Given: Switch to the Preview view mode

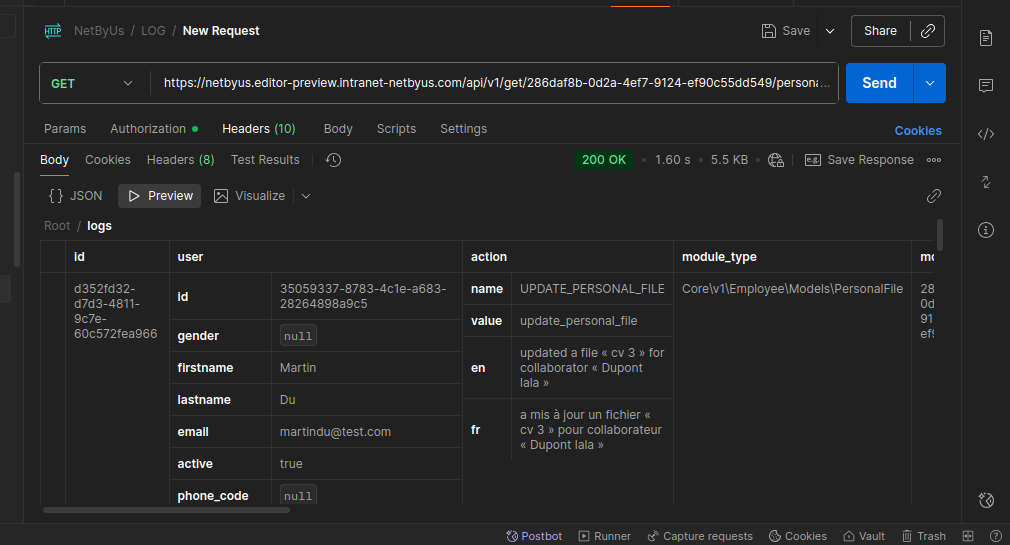Looking at the screenshot, I should point(160,196).
